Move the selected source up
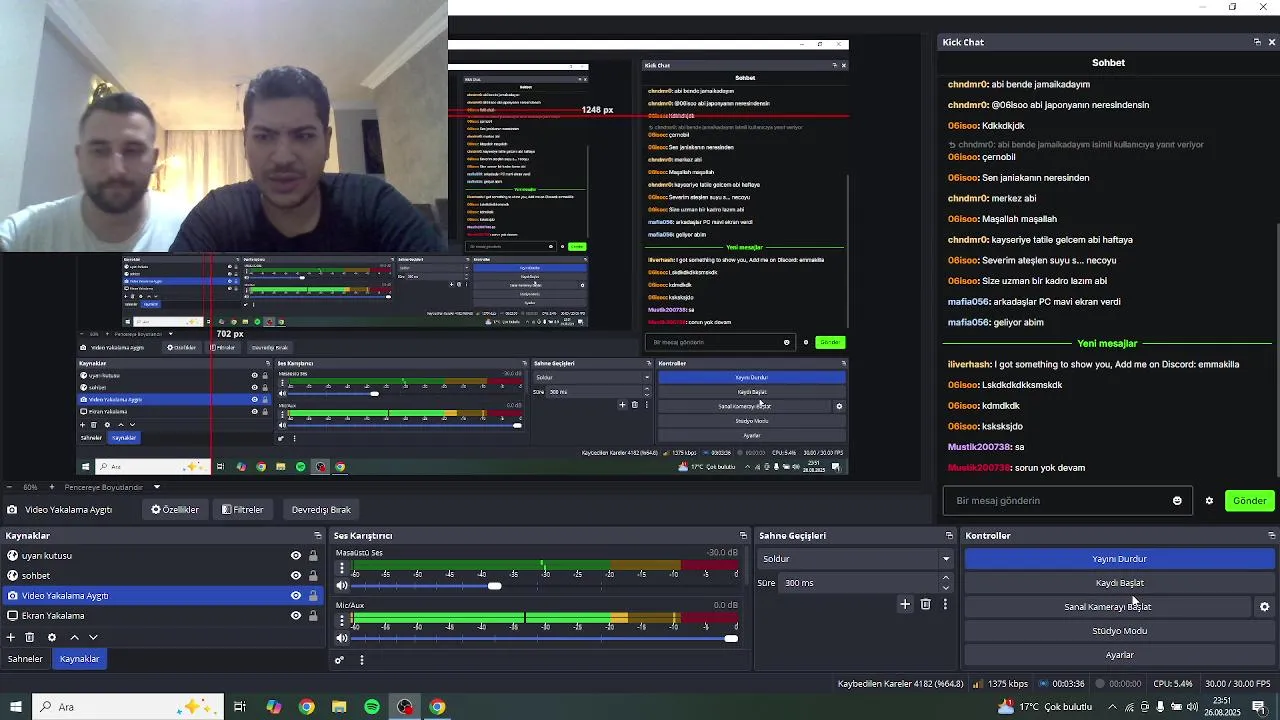The width and height of the screenshot is (1280, 720). pos(74,637)
